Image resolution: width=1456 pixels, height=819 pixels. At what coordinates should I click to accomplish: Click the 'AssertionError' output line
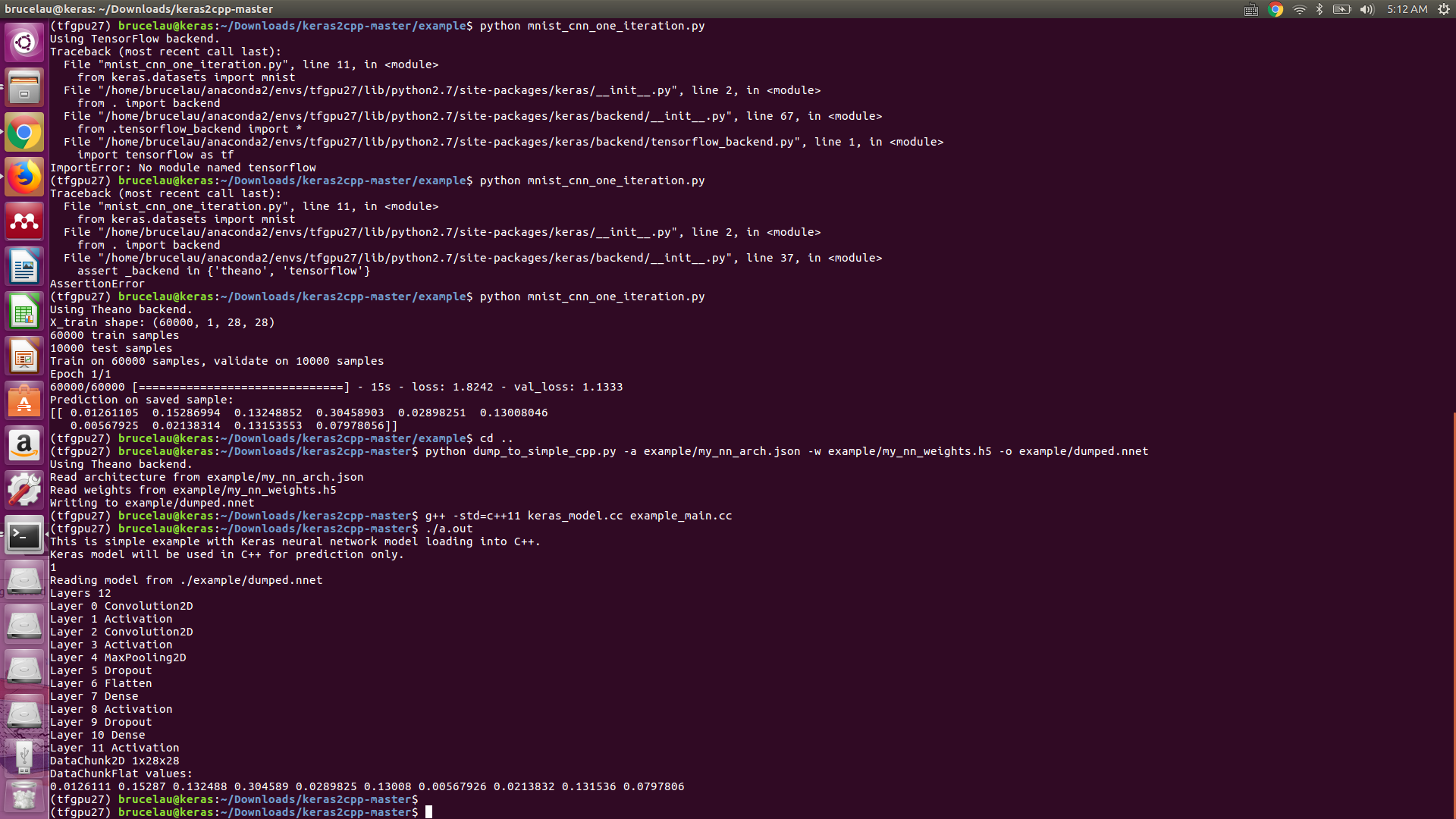coord(97,284)
